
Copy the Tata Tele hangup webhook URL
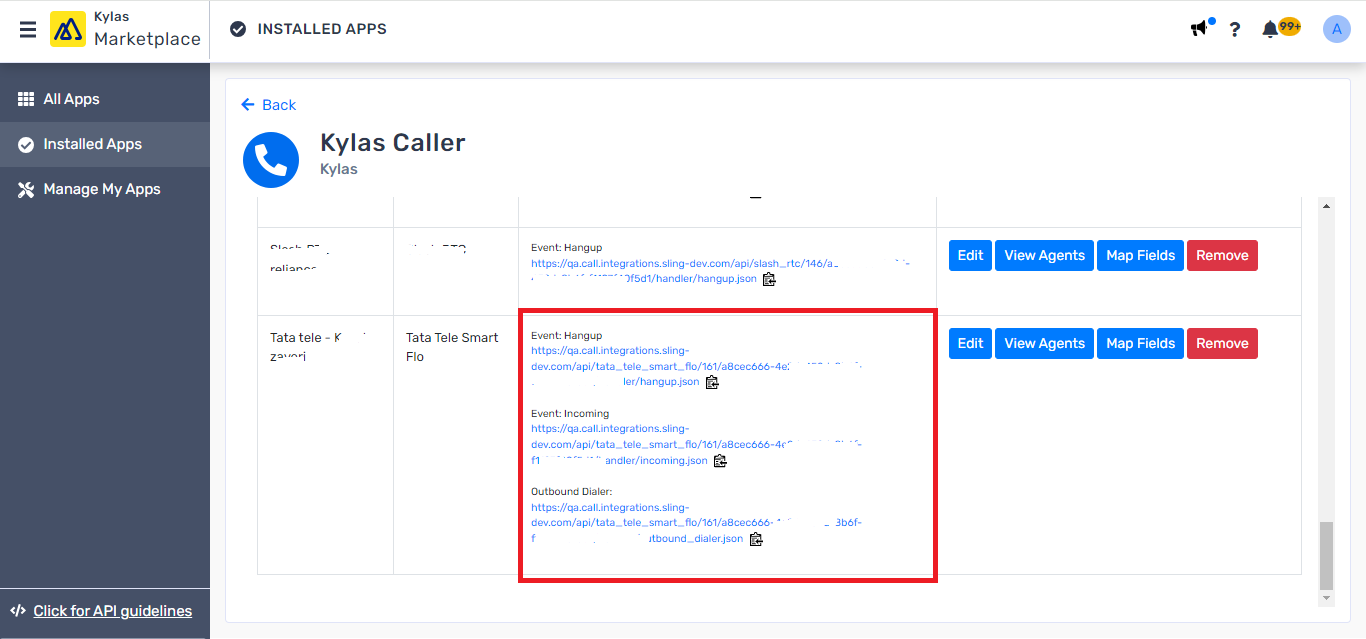coord(712,382)
